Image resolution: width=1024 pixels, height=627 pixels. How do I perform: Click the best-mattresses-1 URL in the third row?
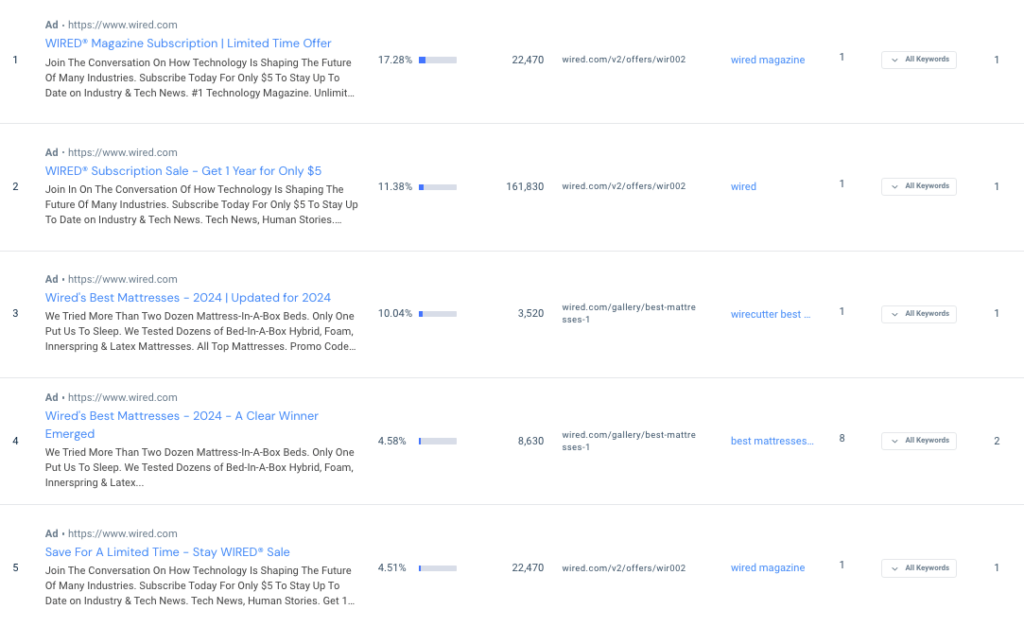(627, 313)
